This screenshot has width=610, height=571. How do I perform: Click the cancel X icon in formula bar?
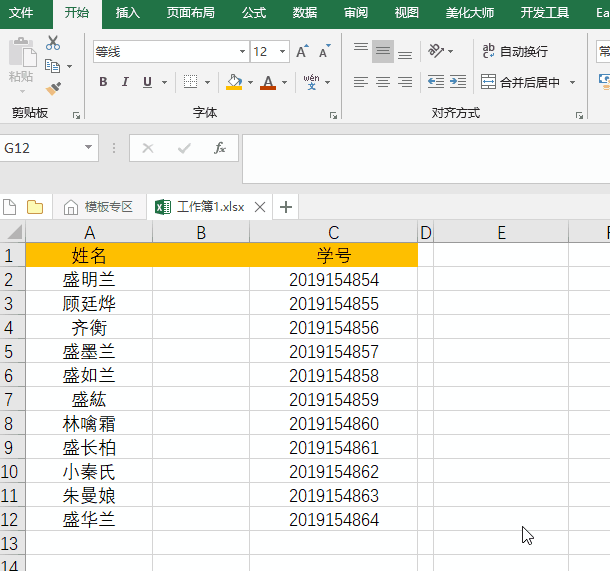[x=148, y=148]
